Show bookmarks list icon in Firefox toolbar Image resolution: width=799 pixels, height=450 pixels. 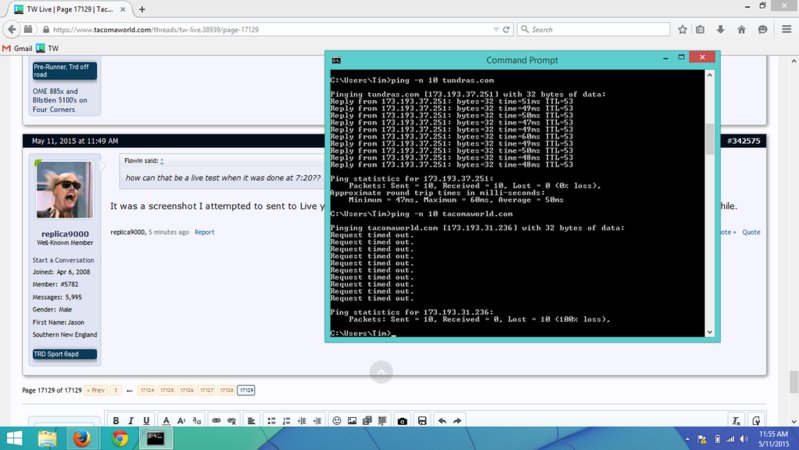pyautogui.click(x=700, y=30)
